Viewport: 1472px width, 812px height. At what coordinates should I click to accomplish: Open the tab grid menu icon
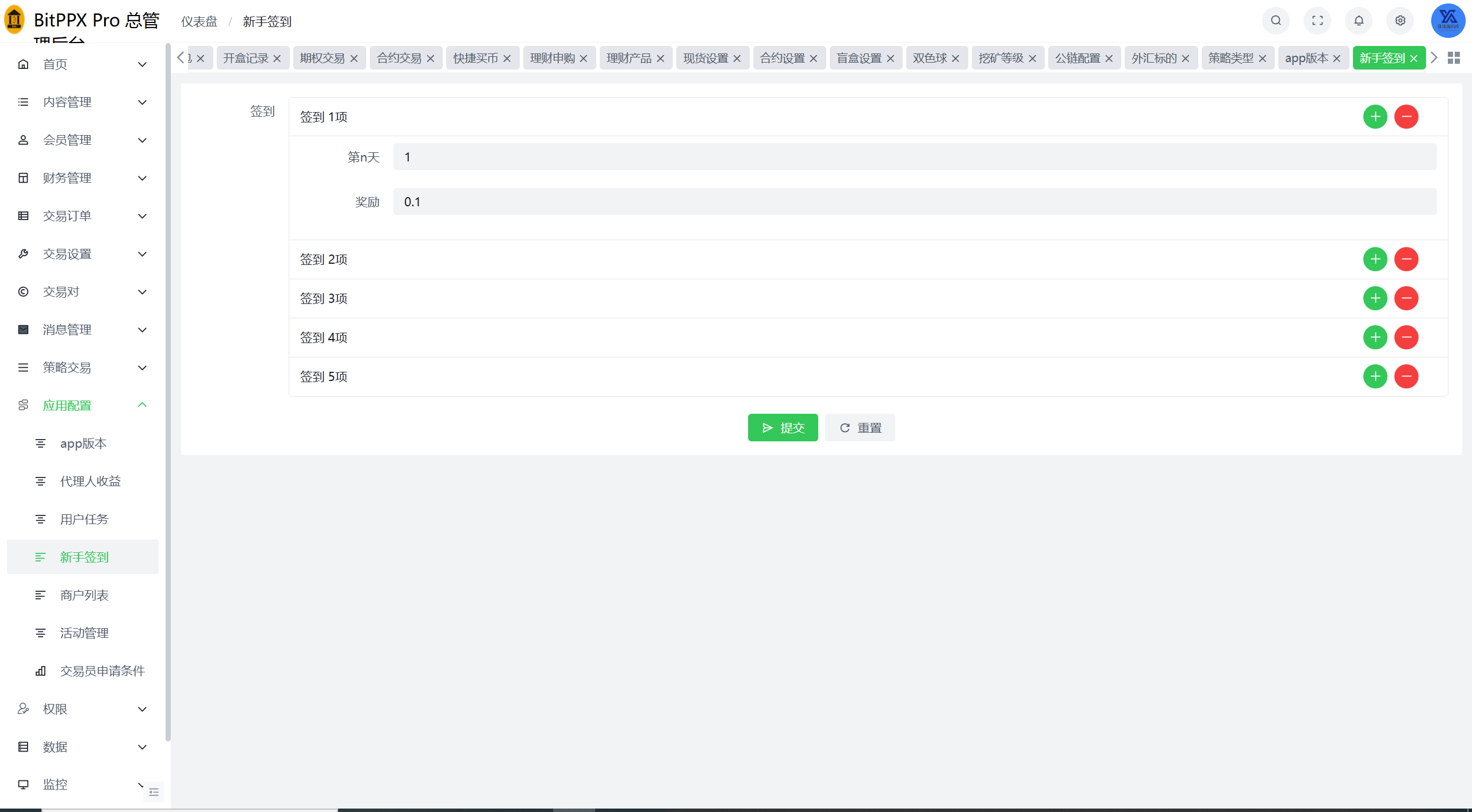pyautogui.click(x=1454, y=58)
